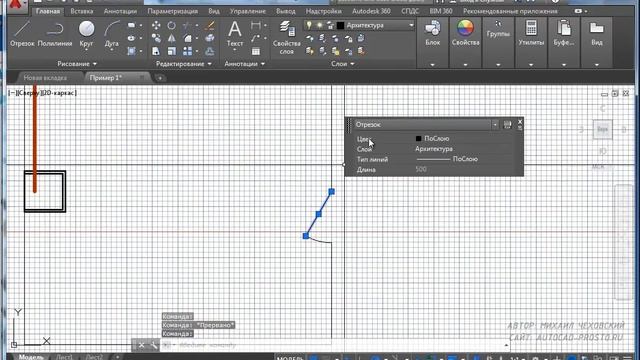Viewport: 640px width, 360px height.
Task: Open the Вид panel on ribbon
Action: point(597,33)
